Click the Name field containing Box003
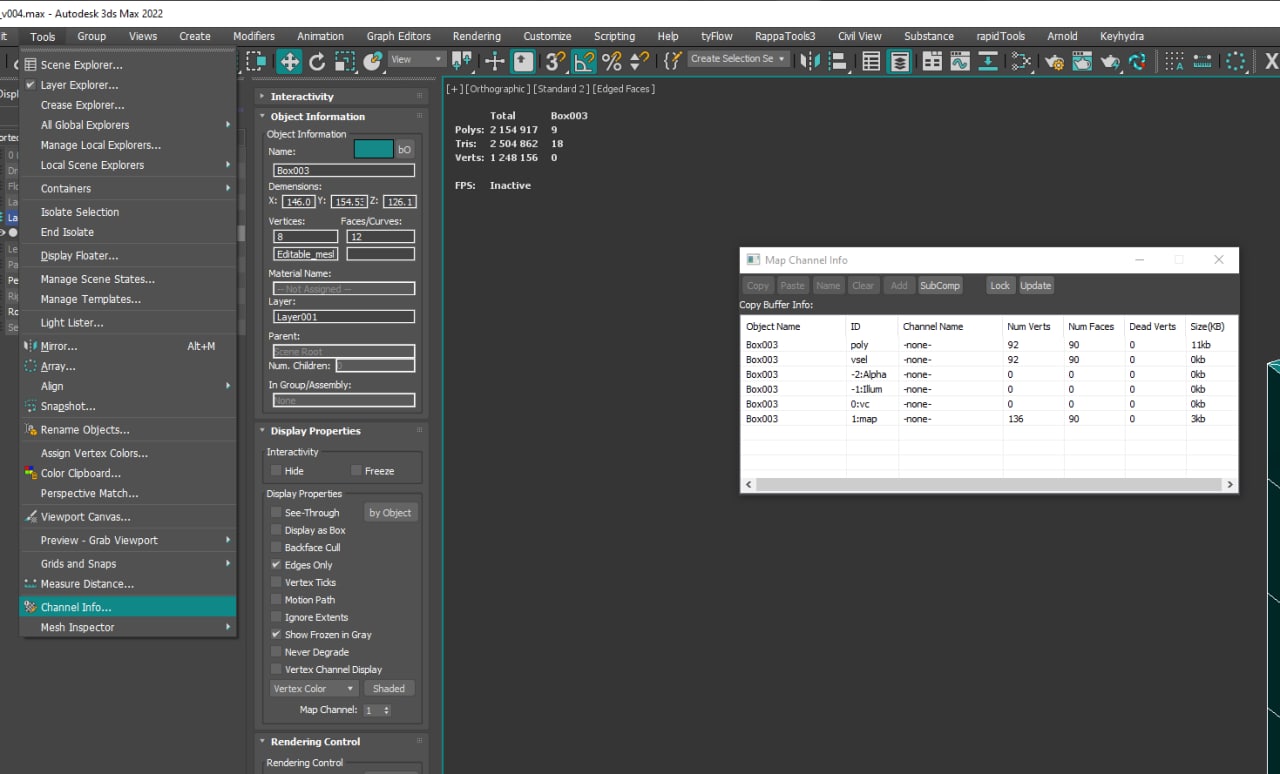This screenshot has width=1280, height=774. [344, 171]
